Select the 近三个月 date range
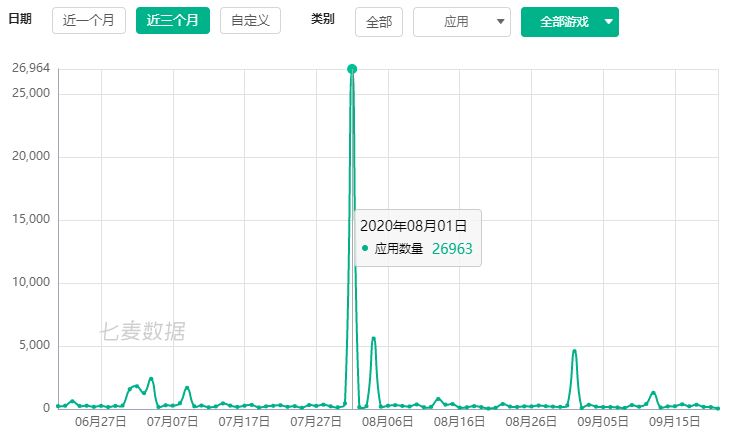732x437 pixels. (173, 21)
